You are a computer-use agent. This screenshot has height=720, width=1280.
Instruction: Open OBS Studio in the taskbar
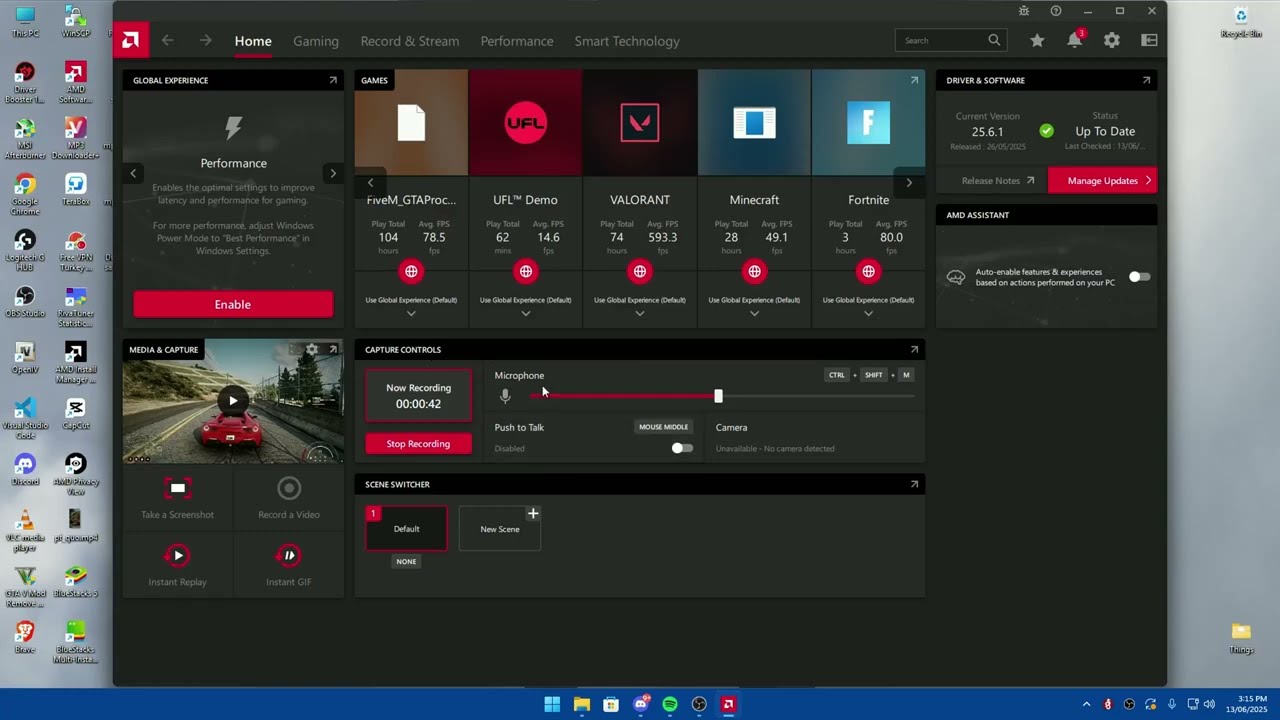[699, 704]
